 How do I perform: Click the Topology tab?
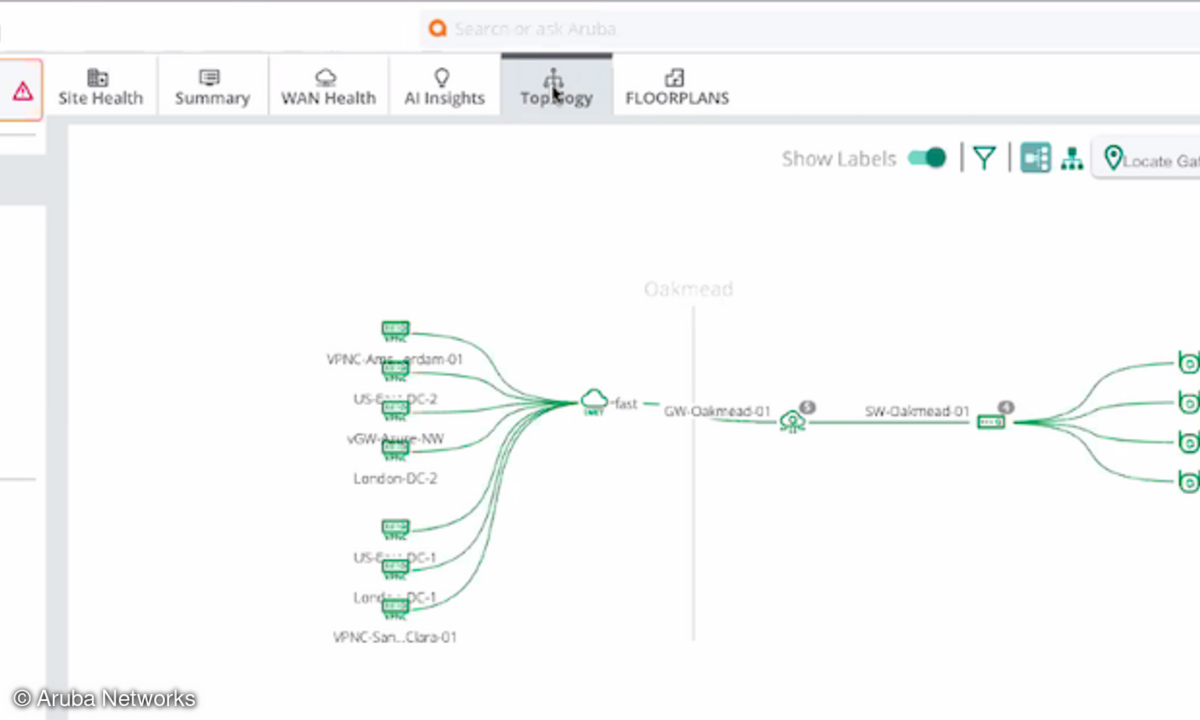point(556,87)
